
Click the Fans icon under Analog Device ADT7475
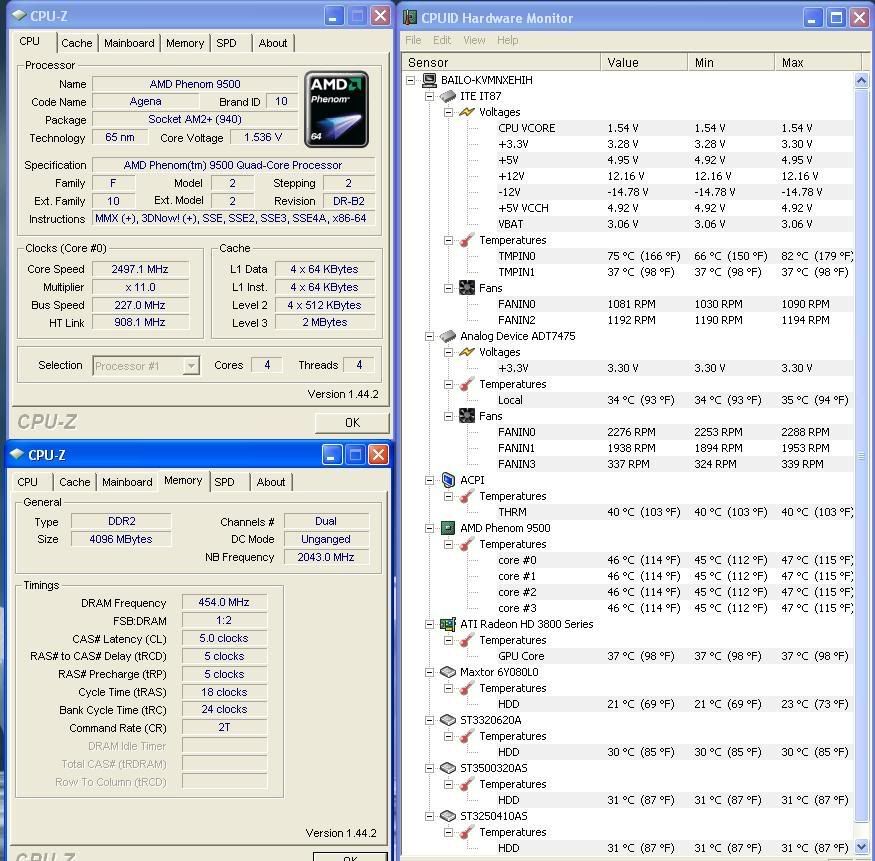click(x=467, y=416)
